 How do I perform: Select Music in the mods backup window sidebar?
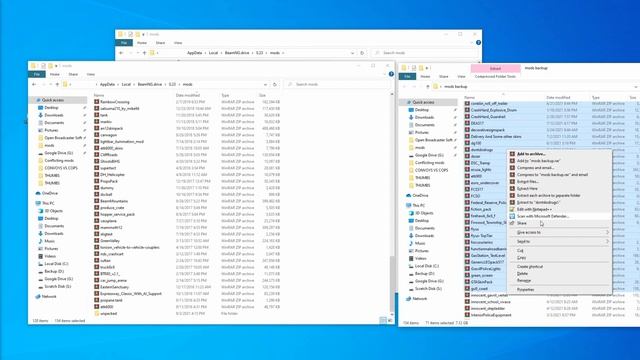420,243
